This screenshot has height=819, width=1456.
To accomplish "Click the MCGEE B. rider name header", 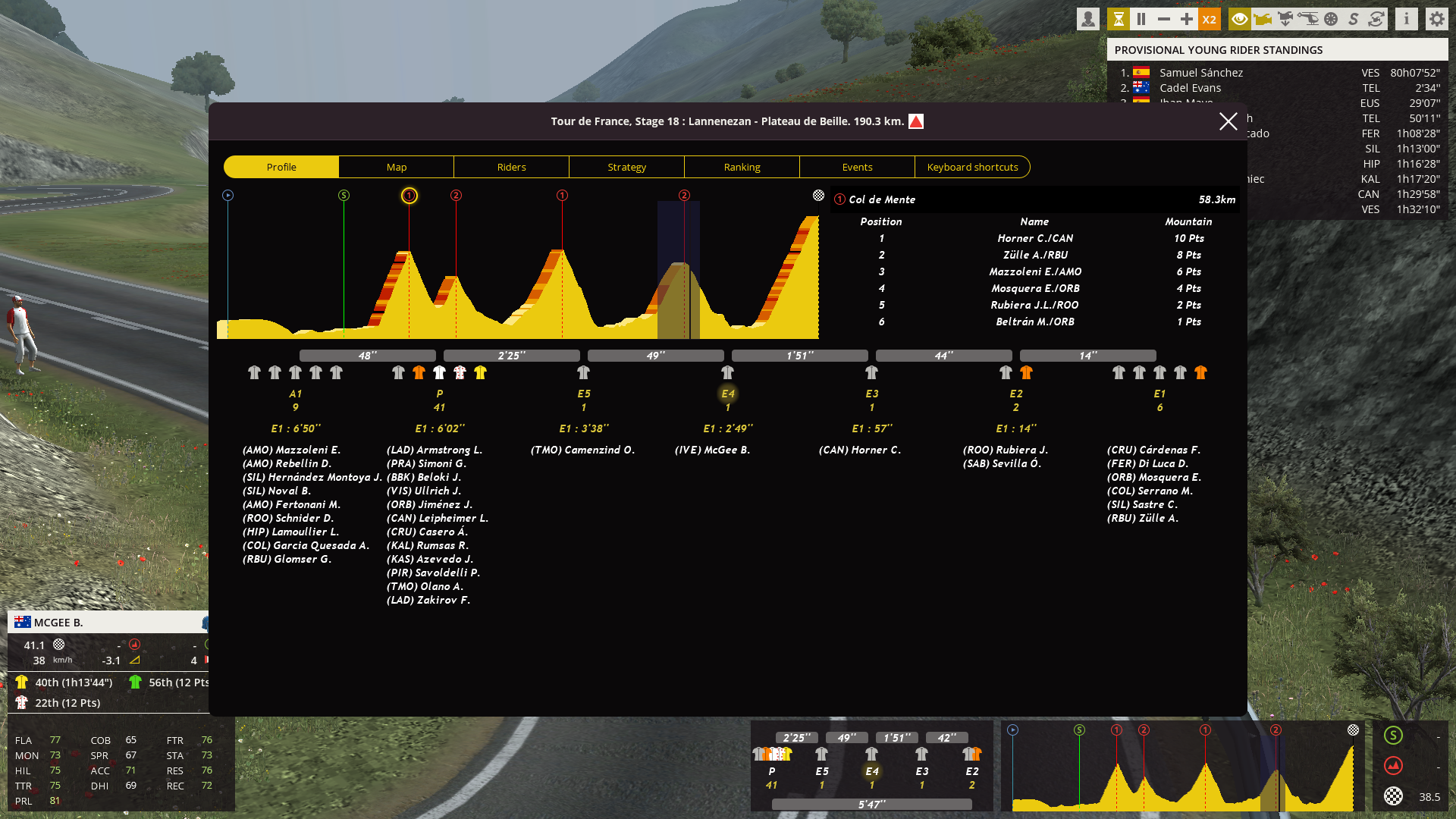I will tap(58, 623).
